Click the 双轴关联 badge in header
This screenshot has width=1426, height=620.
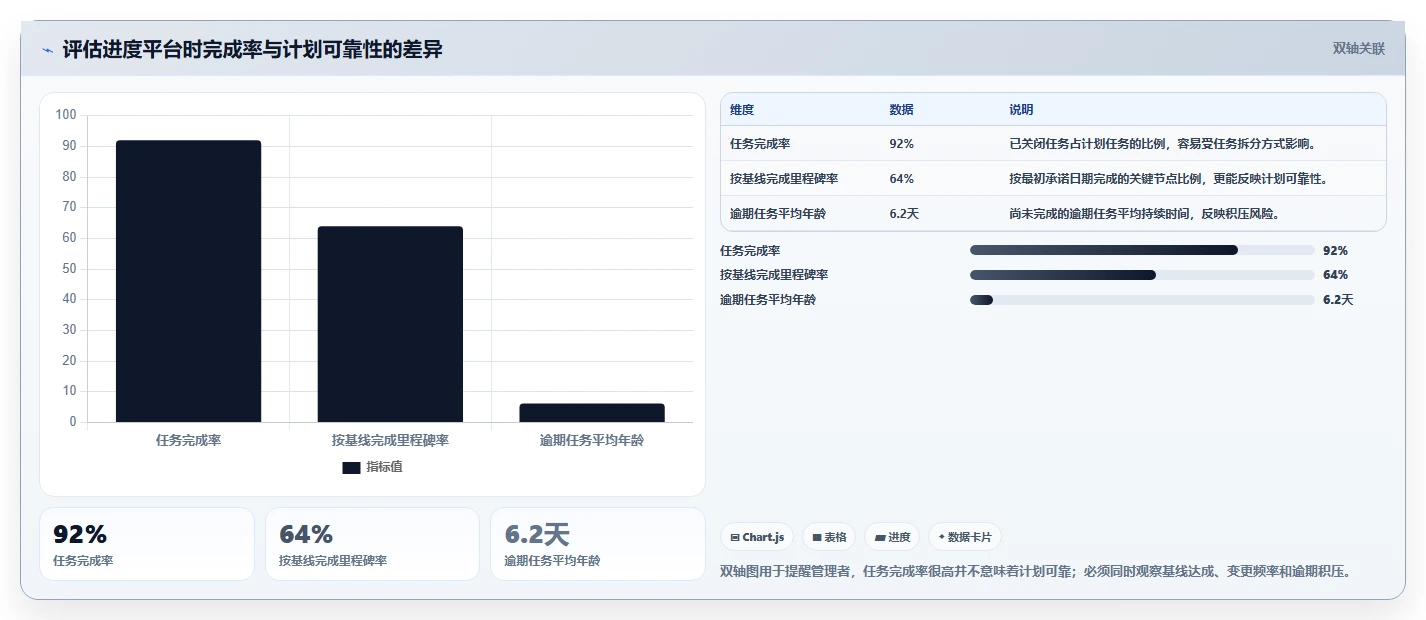click(1359, 49)
